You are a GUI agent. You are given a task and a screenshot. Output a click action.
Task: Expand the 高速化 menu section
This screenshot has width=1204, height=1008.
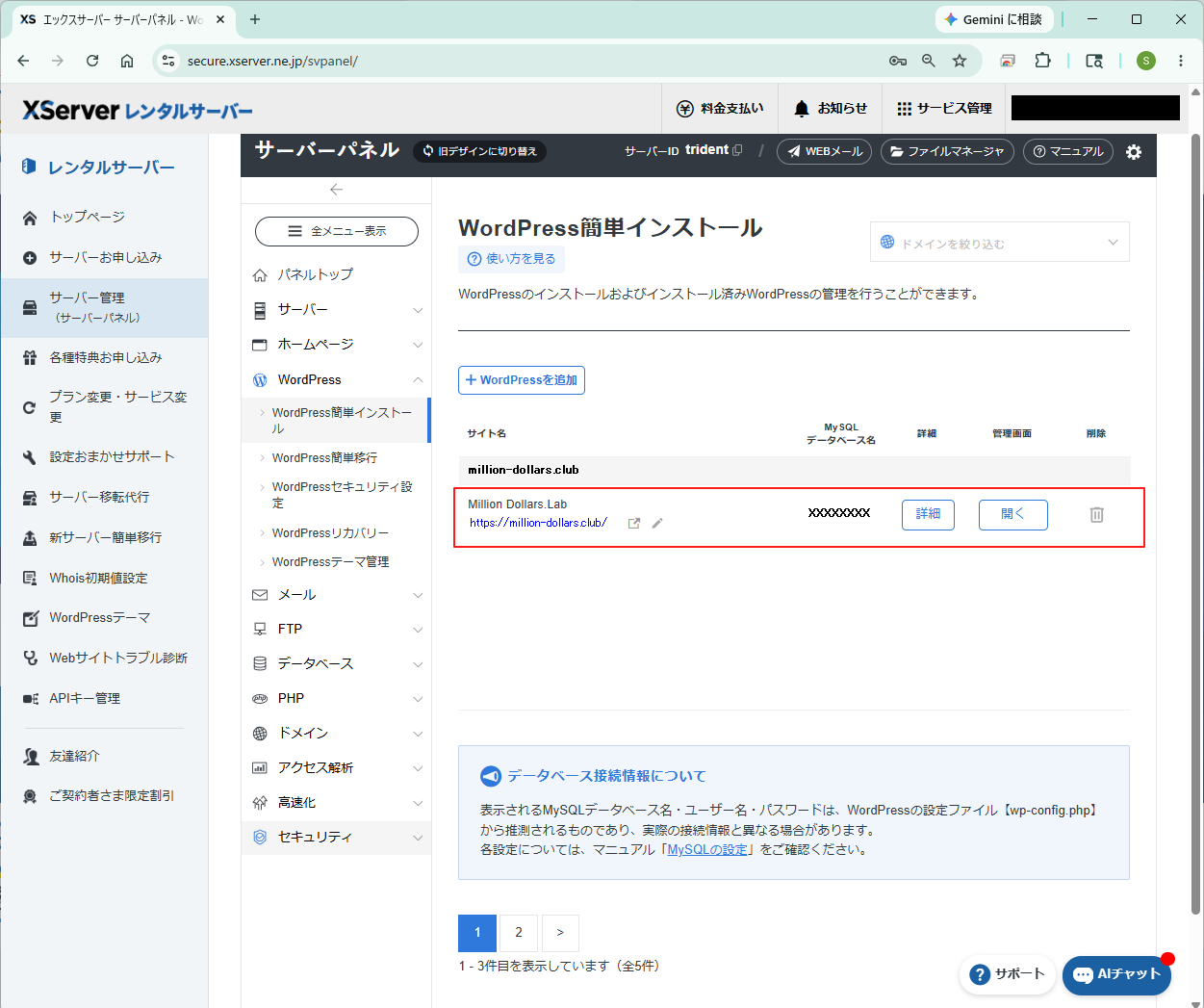(x=337, y=802)
